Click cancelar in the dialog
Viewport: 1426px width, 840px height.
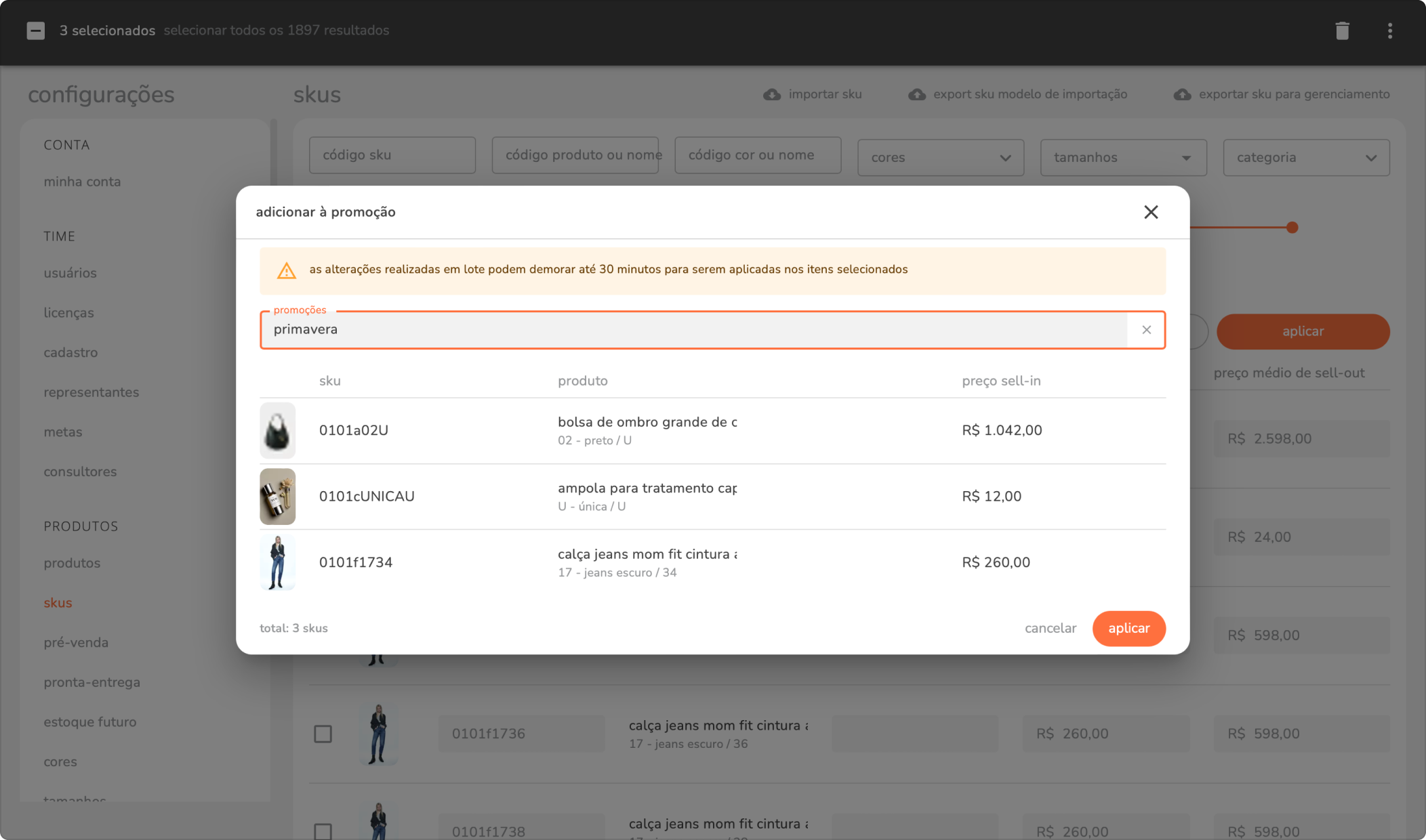(1050, 628)
